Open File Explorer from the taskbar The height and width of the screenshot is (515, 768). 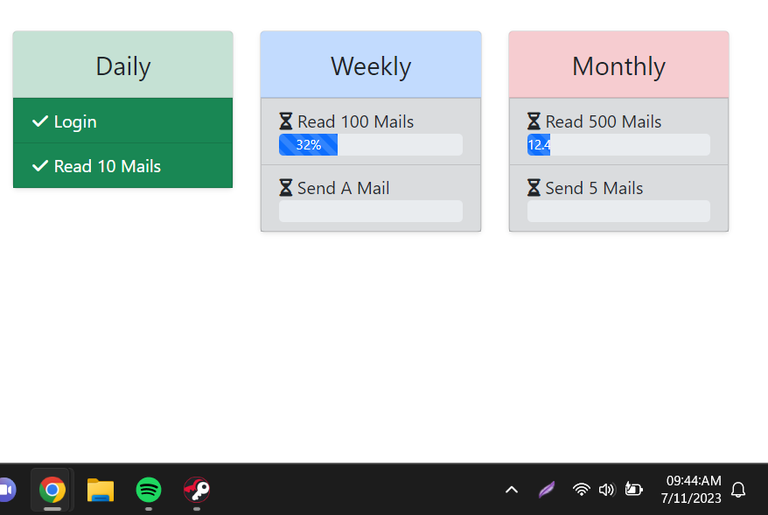coord(100,490)
